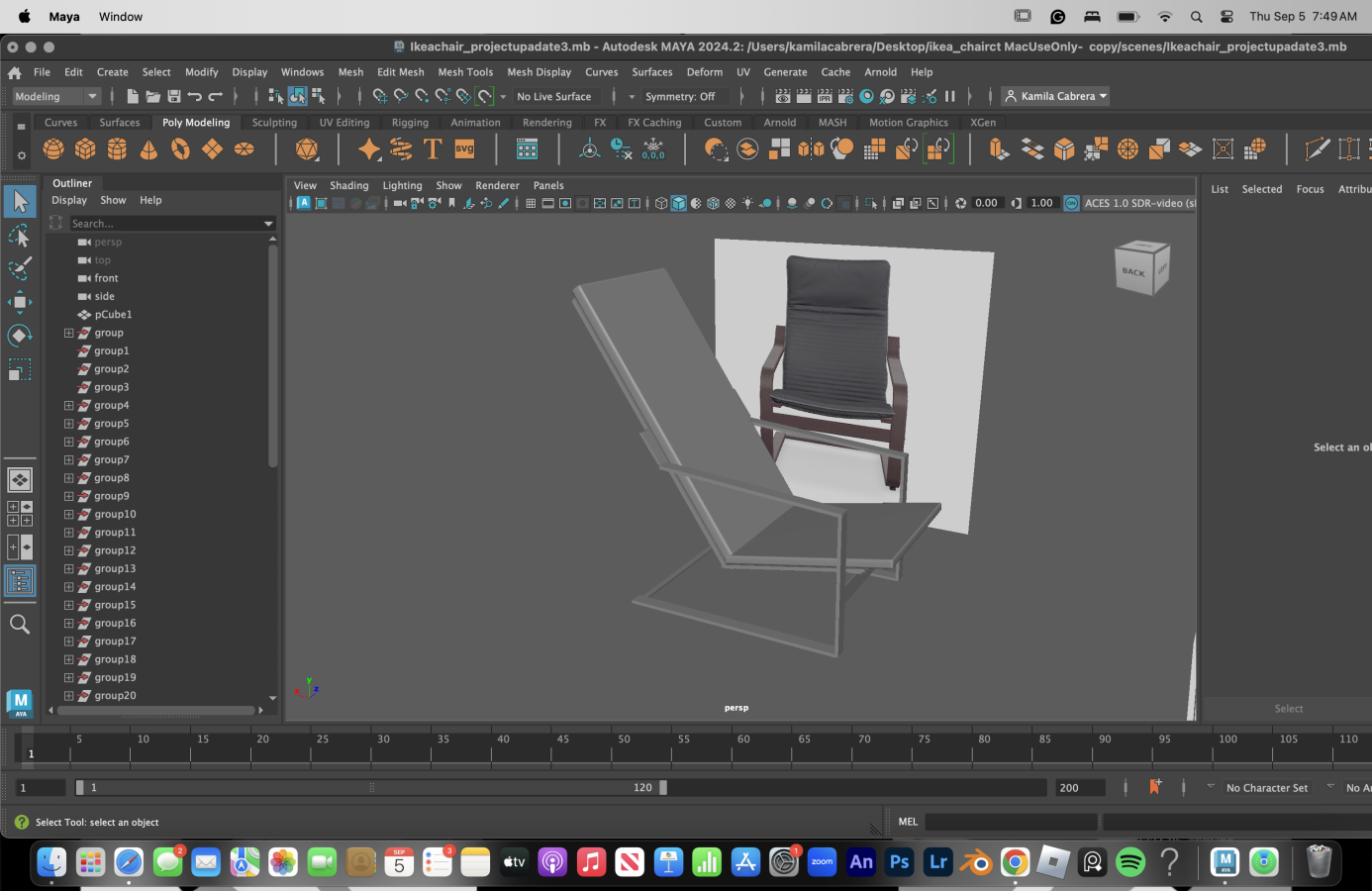Toggle Snap to grids magnet

380,96
